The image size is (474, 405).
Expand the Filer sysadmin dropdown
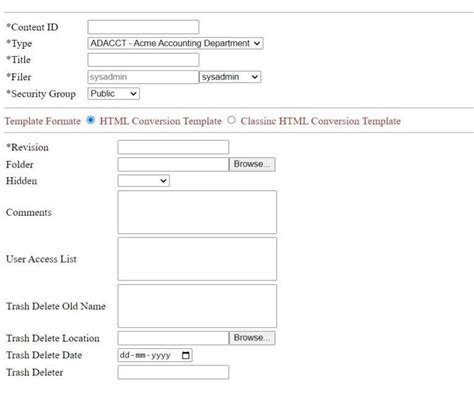[x=230, y=77]
